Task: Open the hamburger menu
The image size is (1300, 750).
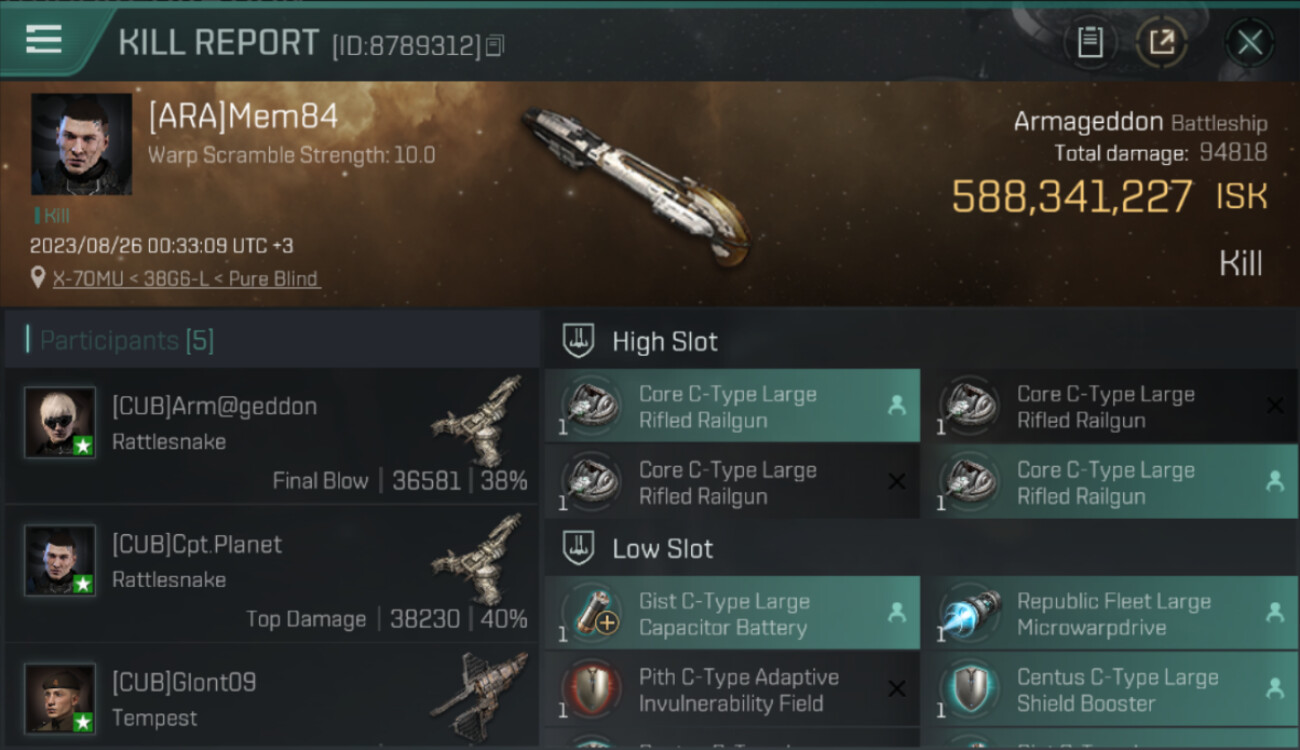Action: click(x=43, y=40)
